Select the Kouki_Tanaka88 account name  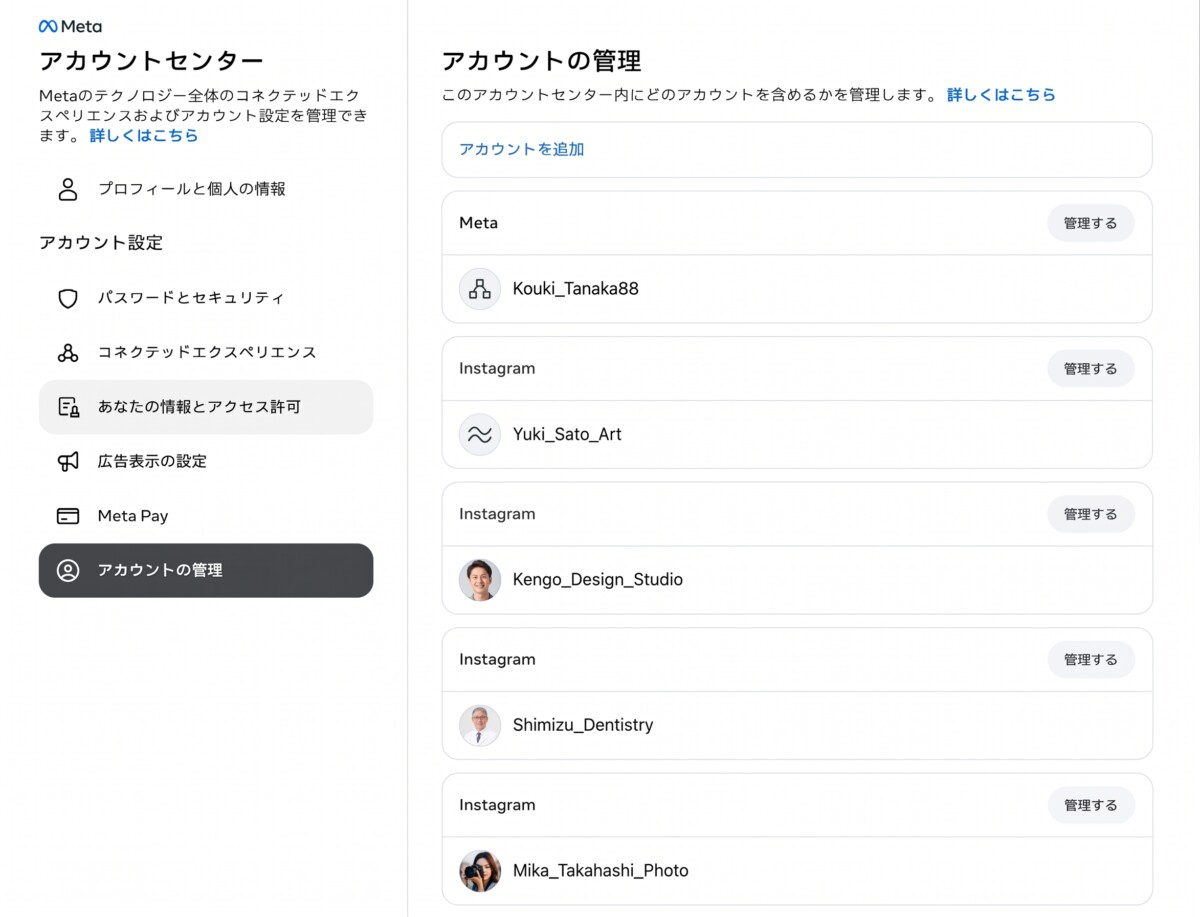pyautogui.click(x=576, y=289)
